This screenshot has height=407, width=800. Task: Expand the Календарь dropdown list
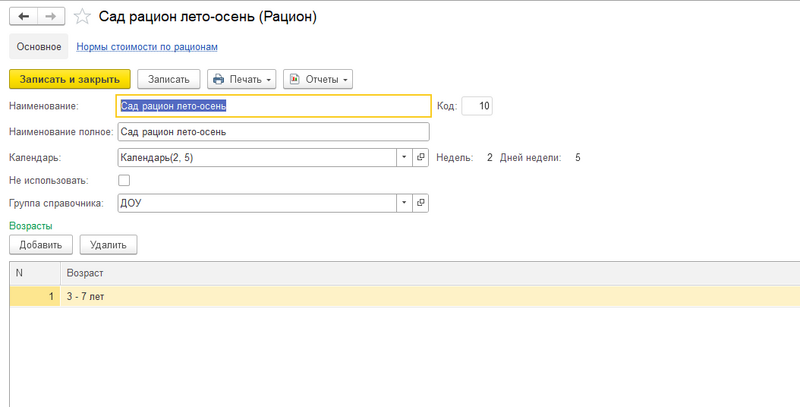[404, 157]
